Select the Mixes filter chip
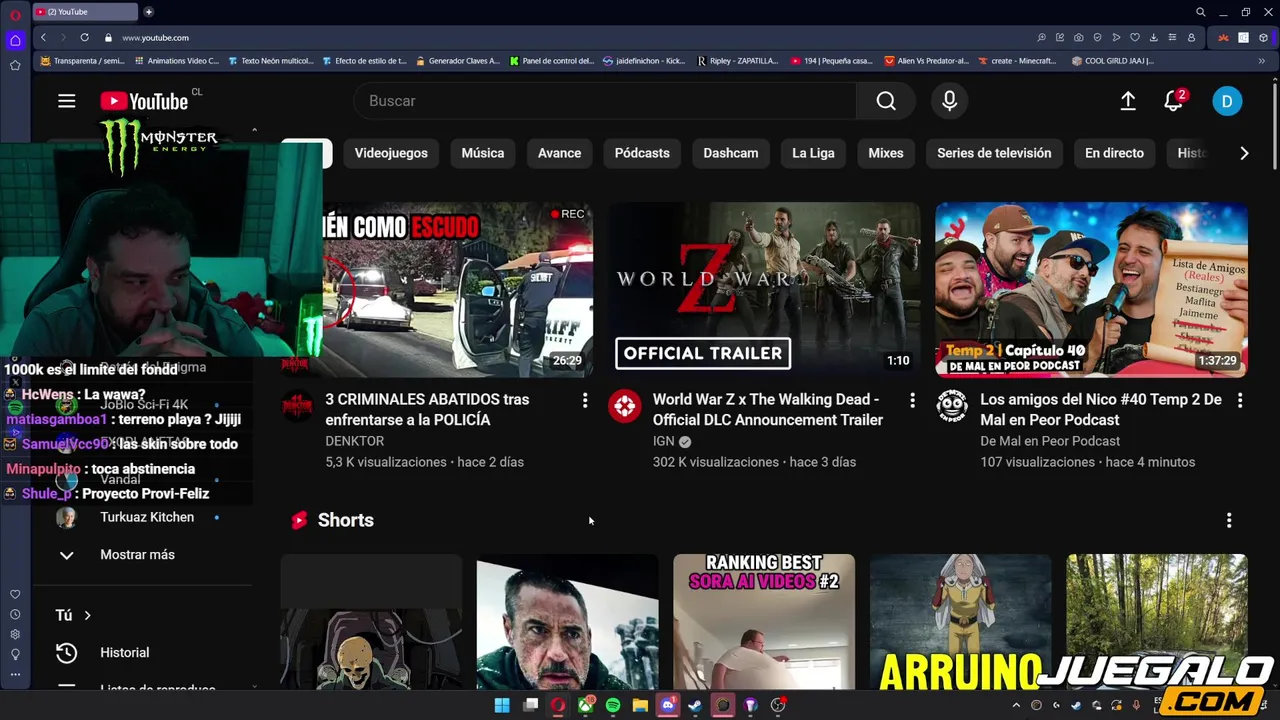This screenshot has width=1280, height=720. (886, 153)
